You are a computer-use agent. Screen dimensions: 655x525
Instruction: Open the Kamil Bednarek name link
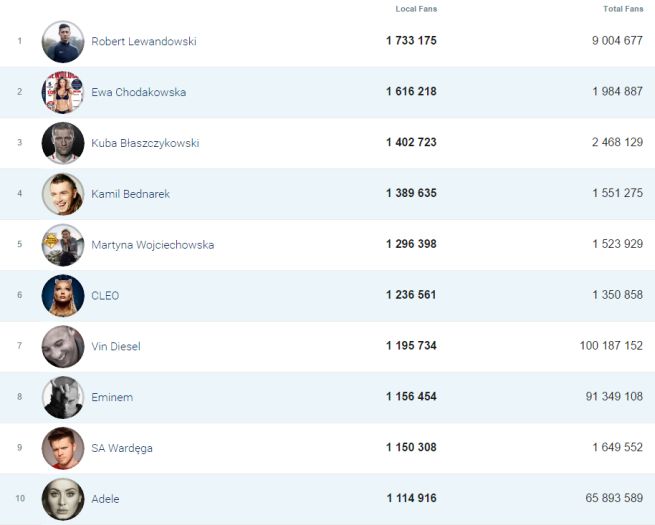tap(130, 194)
